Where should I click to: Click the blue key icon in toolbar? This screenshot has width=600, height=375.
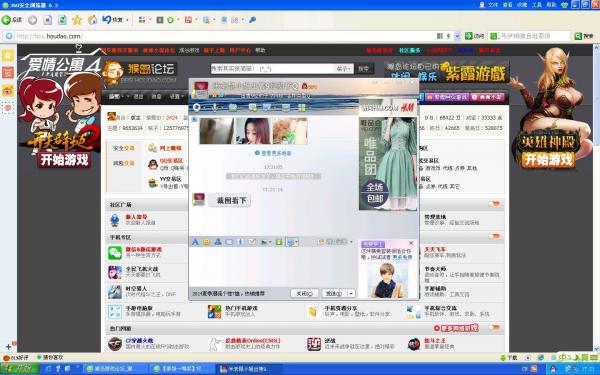click(x=253, y=20)
